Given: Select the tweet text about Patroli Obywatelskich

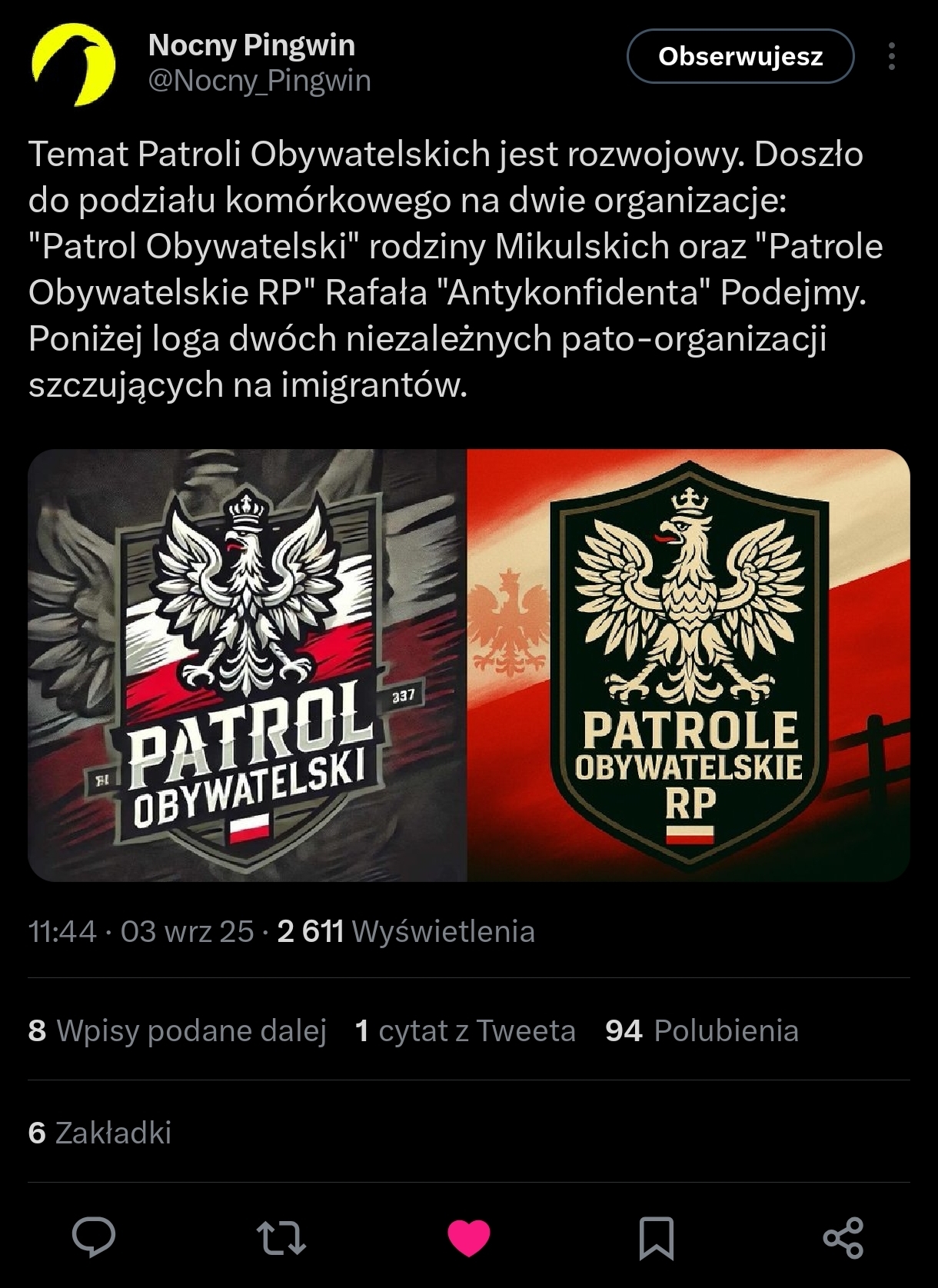Looking at the screenshot, I should [x=456, y=269].
